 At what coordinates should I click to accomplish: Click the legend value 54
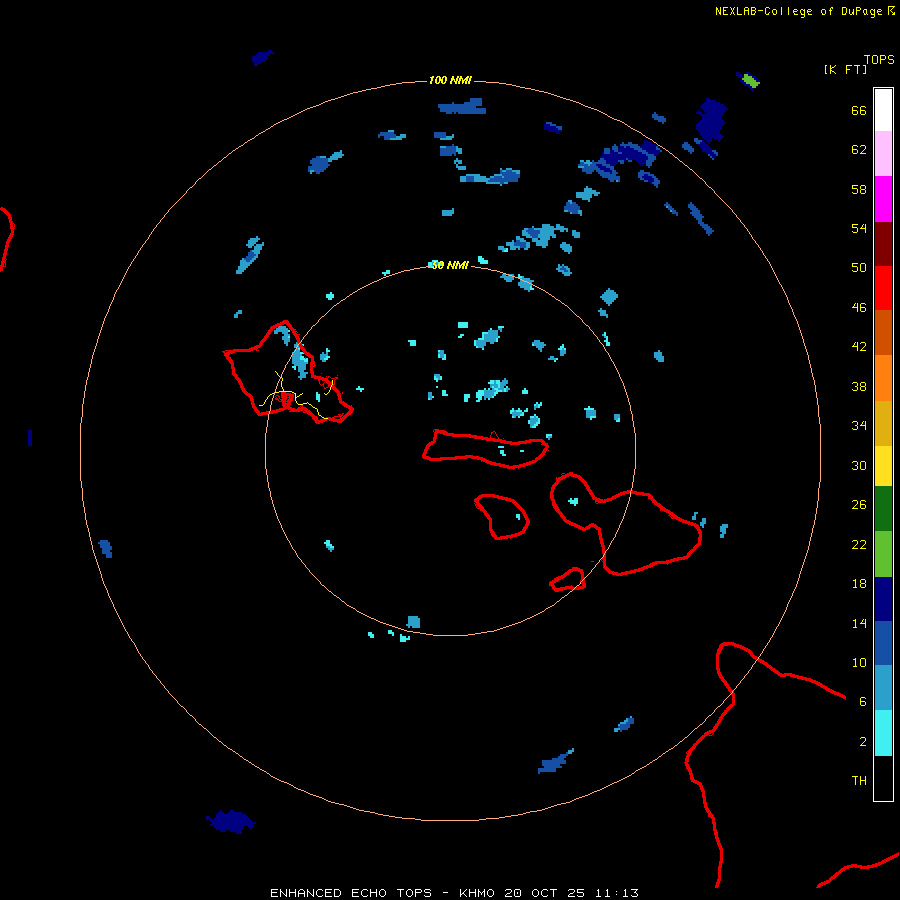tap(859, 228)
